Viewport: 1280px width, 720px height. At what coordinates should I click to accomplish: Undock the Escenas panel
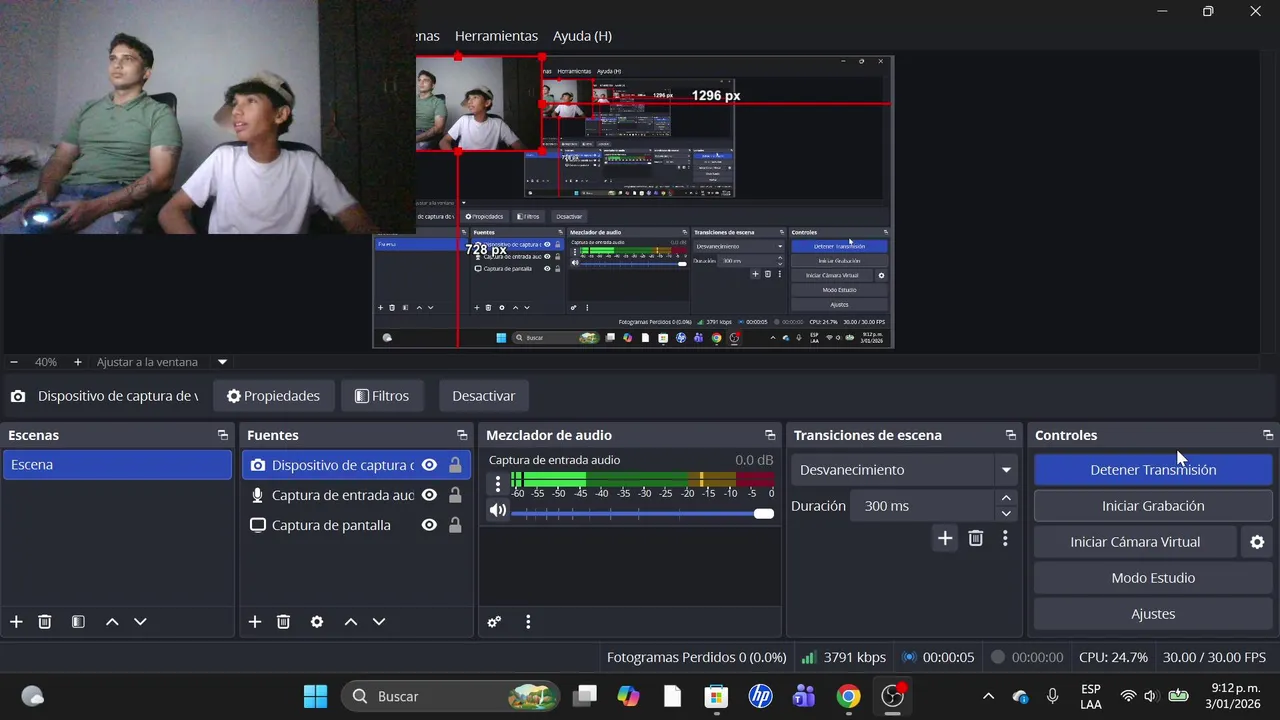pos(223,435)
